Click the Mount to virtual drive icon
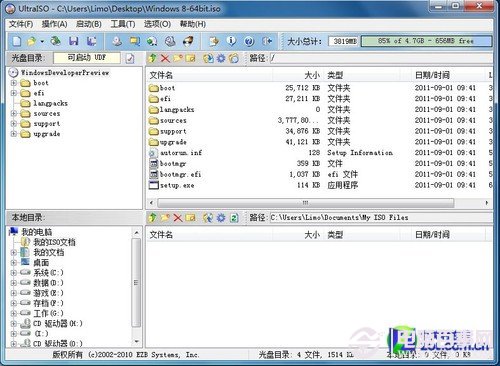Viewport: 500px width, 366px height. (170, 41)
